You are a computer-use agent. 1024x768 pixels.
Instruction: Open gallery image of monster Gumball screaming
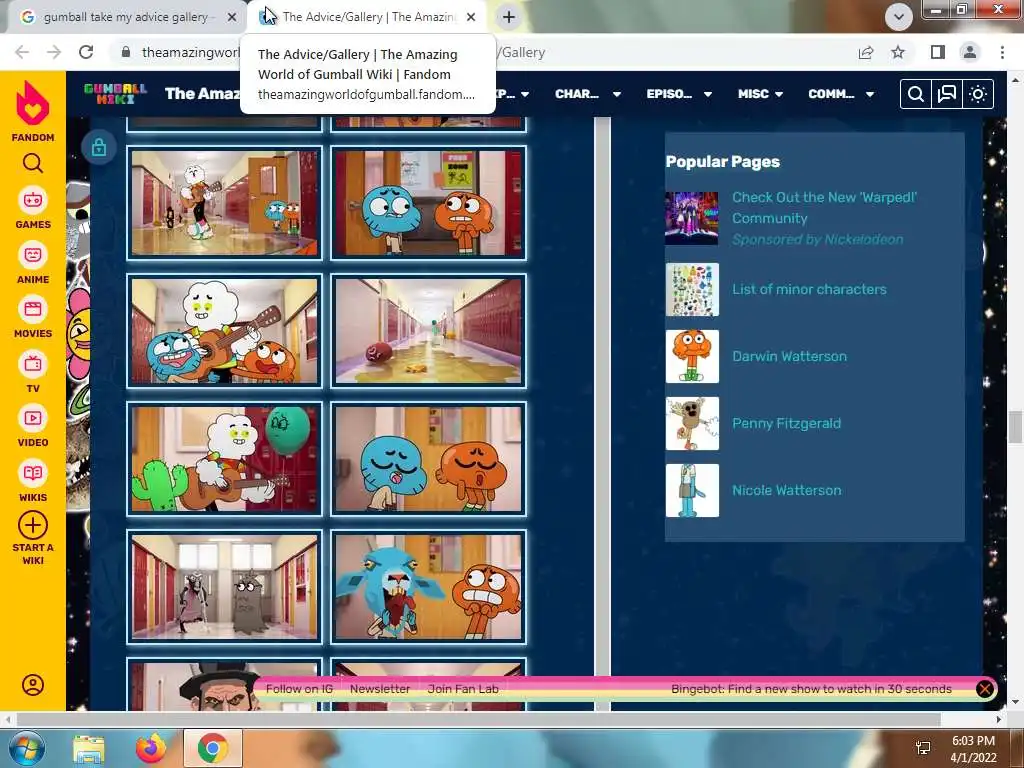click(428, 586)
